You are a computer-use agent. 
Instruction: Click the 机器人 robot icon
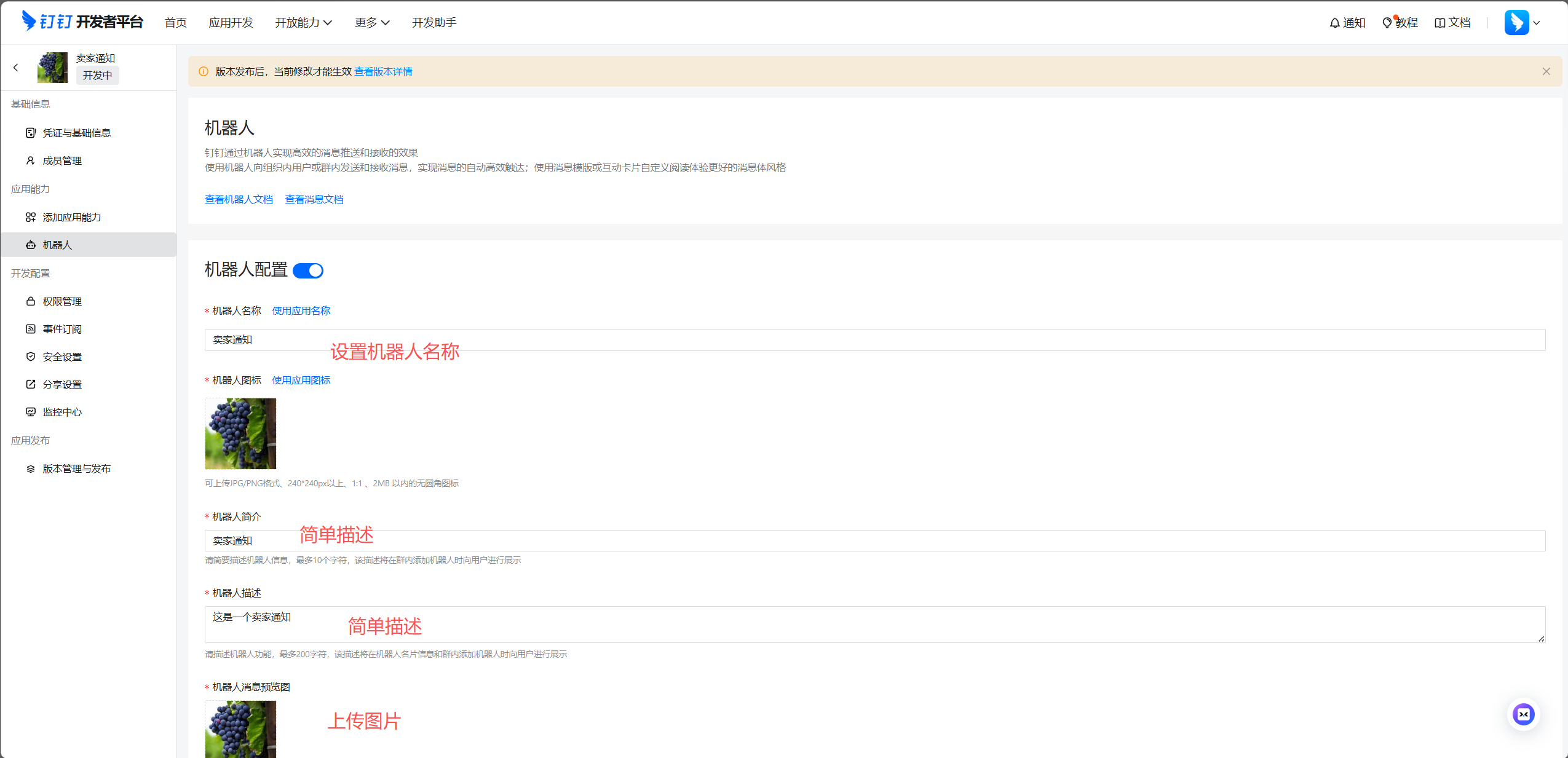tap(31, 245)
